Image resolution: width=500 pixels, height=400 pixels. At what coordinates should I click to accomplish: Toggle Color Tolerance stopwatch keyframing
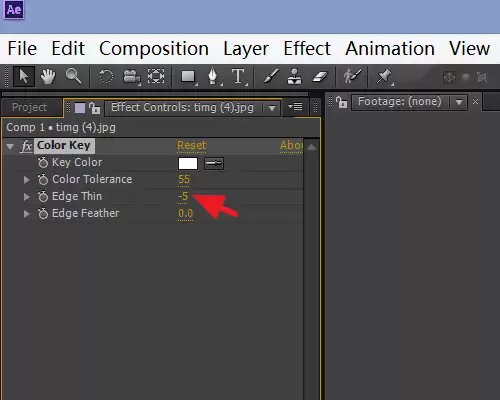pos(43,179)
